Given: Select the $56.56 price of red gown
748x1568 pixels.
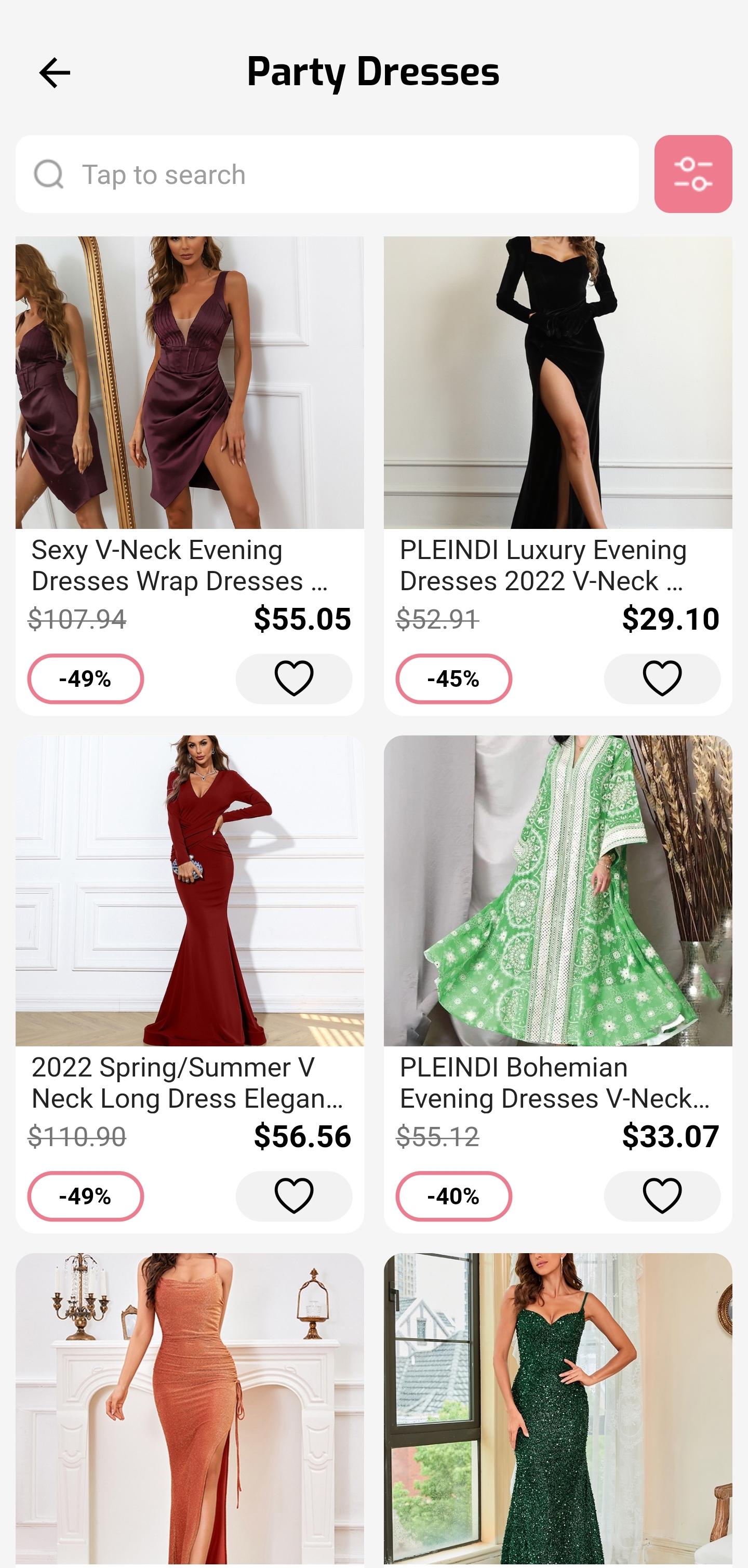Looking at the screenshot, I should click(x=302, y=1136).
